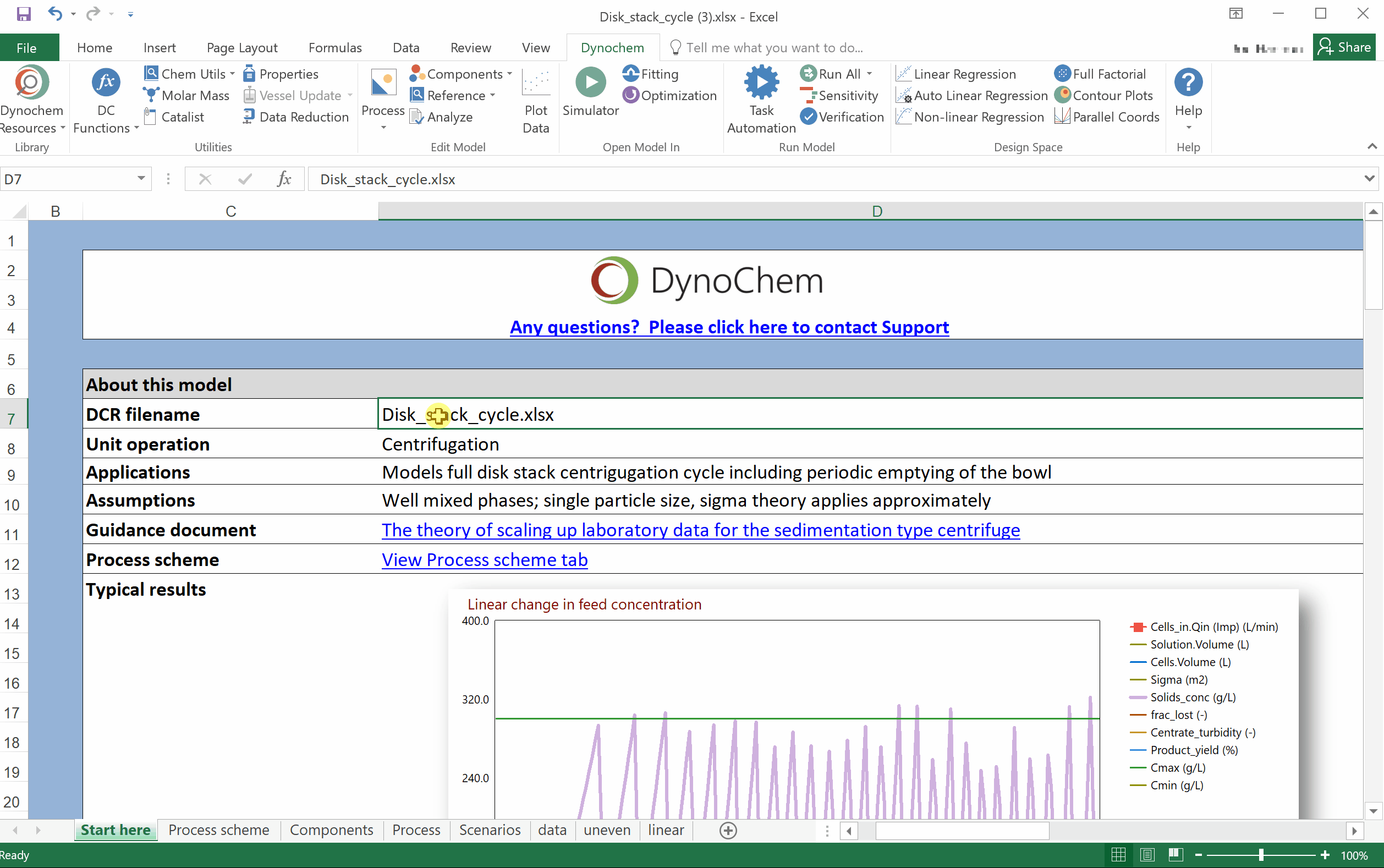The image size is (1384, 868).
Task: Launch Molar Mass calculator
Action: tap(186, 95)
